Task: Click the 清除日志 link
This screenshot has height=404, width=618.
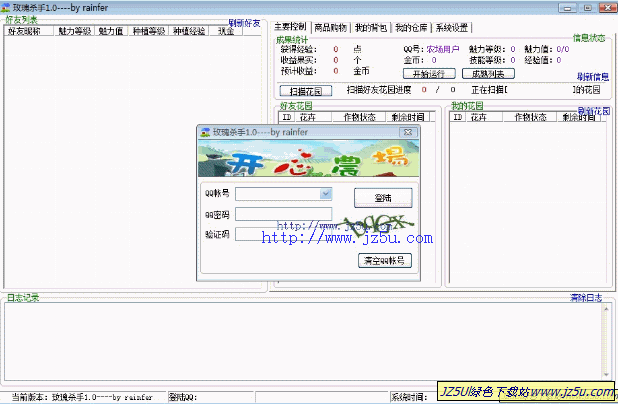Action: point(586,298)
